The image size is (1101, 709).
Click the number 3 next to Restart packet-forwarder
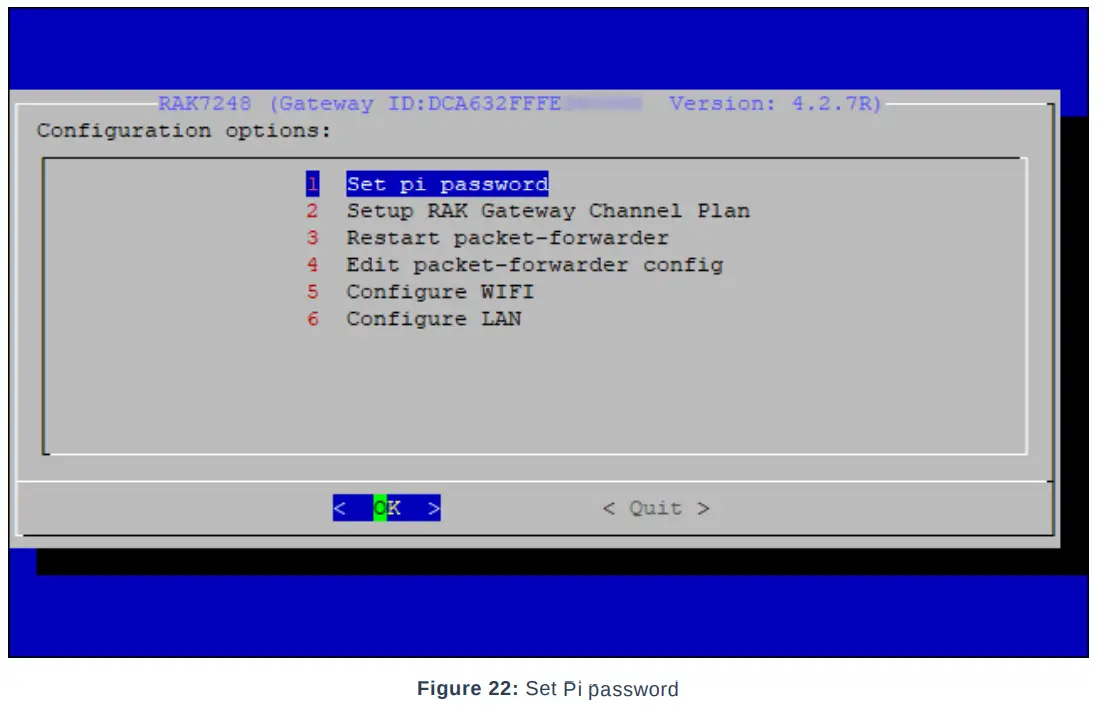[x=313, y=238]
